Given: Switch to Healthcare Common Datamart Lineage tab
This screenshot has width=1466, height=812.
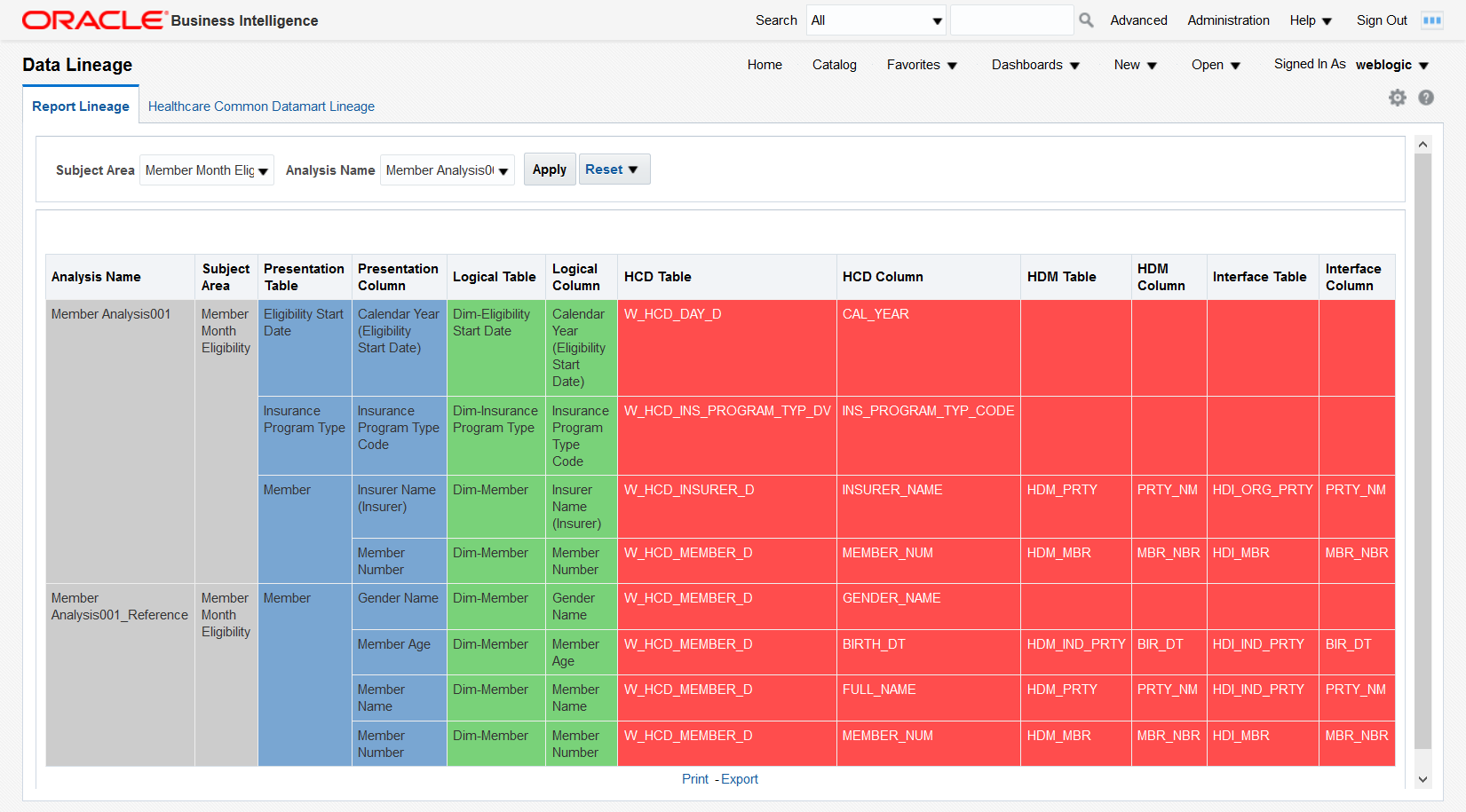Looking at the screenshot, I should [x=261, y=106].
